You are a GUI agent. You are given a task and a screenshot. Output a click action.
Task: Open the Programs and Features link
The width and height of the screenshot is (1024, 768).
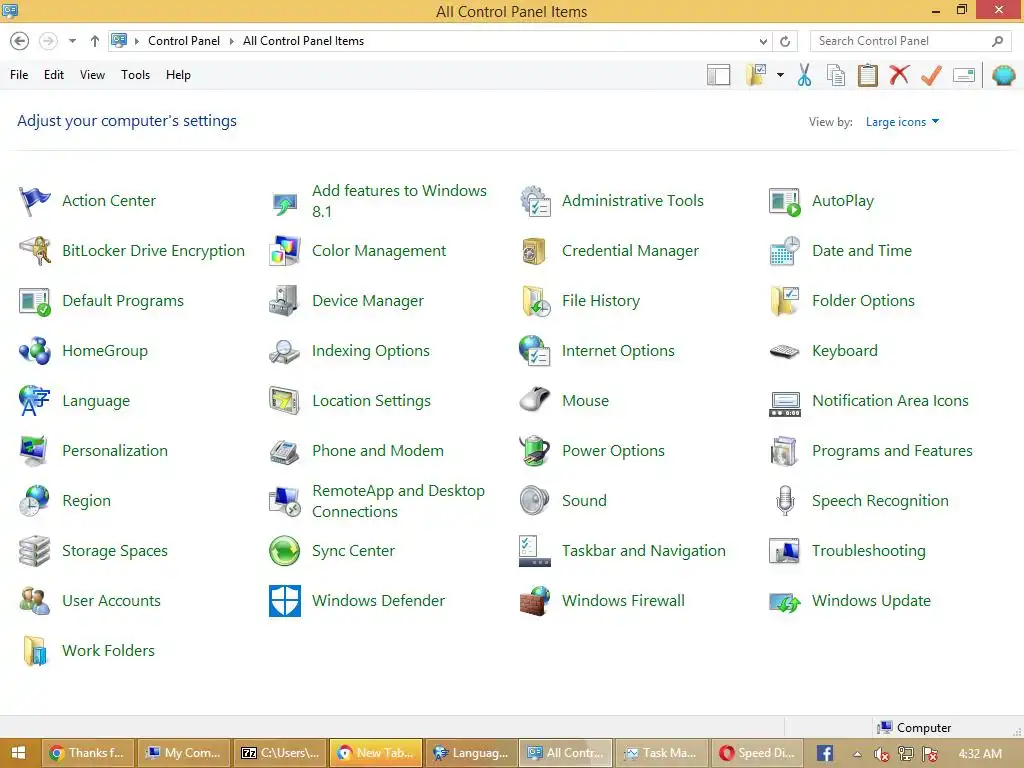point(891,451)
